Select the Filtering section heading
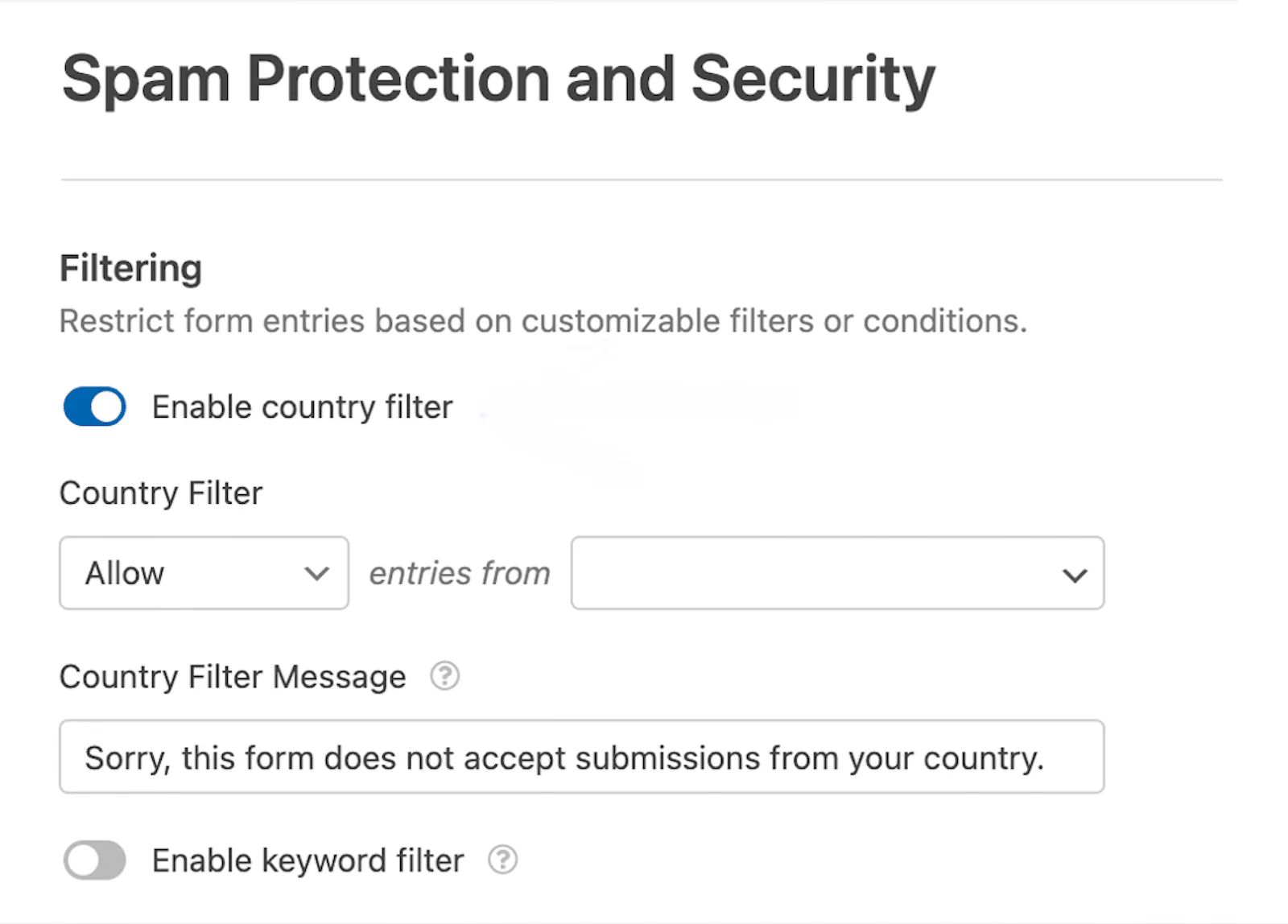 tap(130, 268)
